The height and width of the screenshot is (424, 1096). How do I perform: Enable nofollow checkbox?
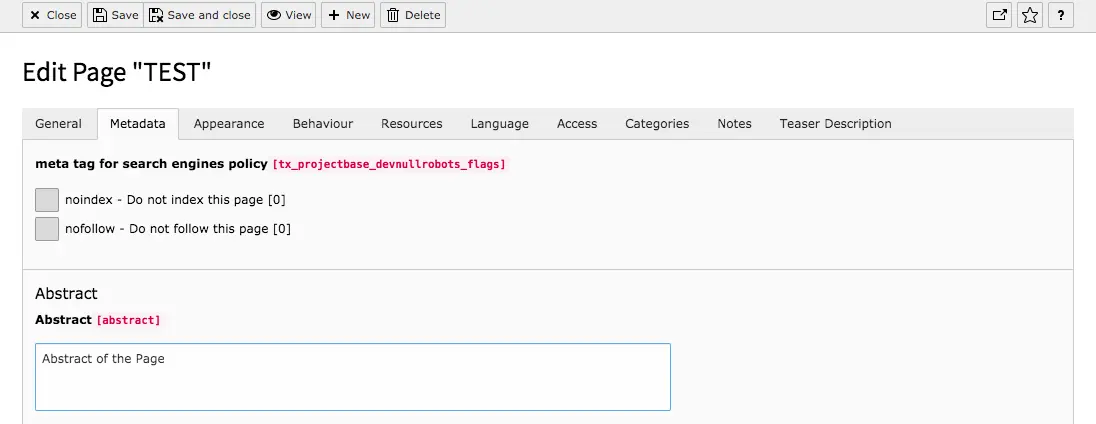click(47, 229)
